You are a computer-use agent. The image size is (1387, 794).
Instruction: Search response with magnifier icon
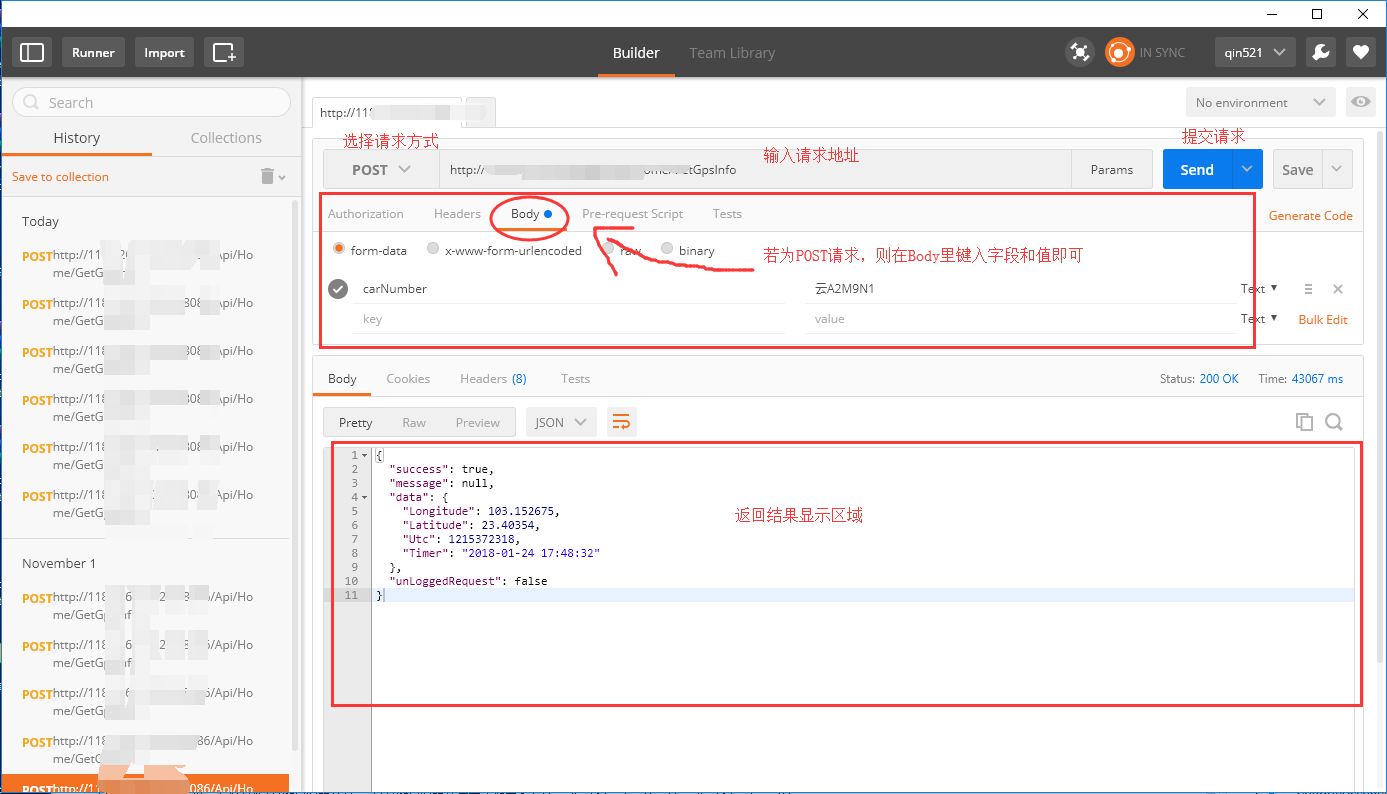pyautogui.click(x=1334, y=422)
